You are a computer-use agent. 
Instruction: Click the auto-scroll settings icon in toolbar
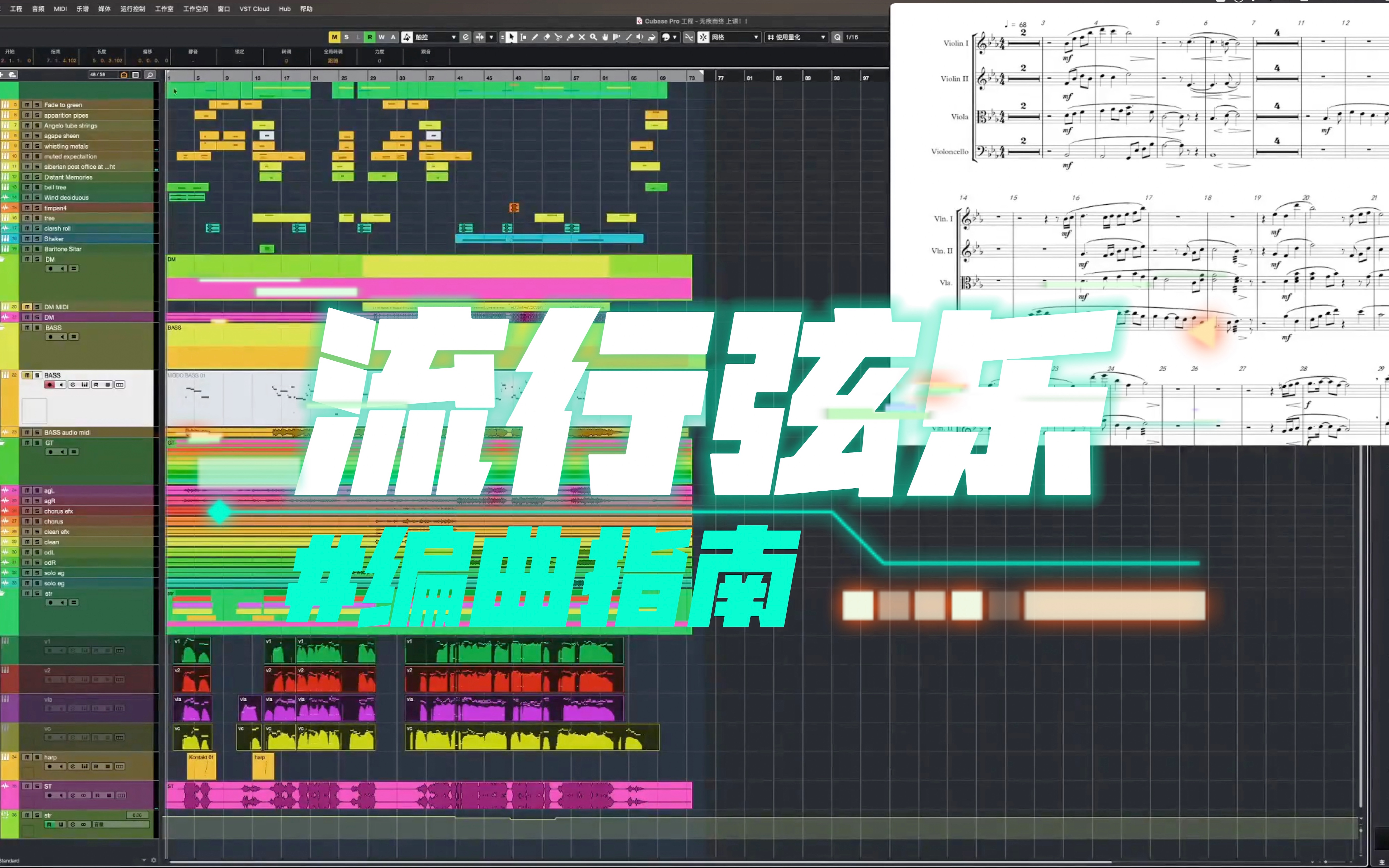[479, 37]
